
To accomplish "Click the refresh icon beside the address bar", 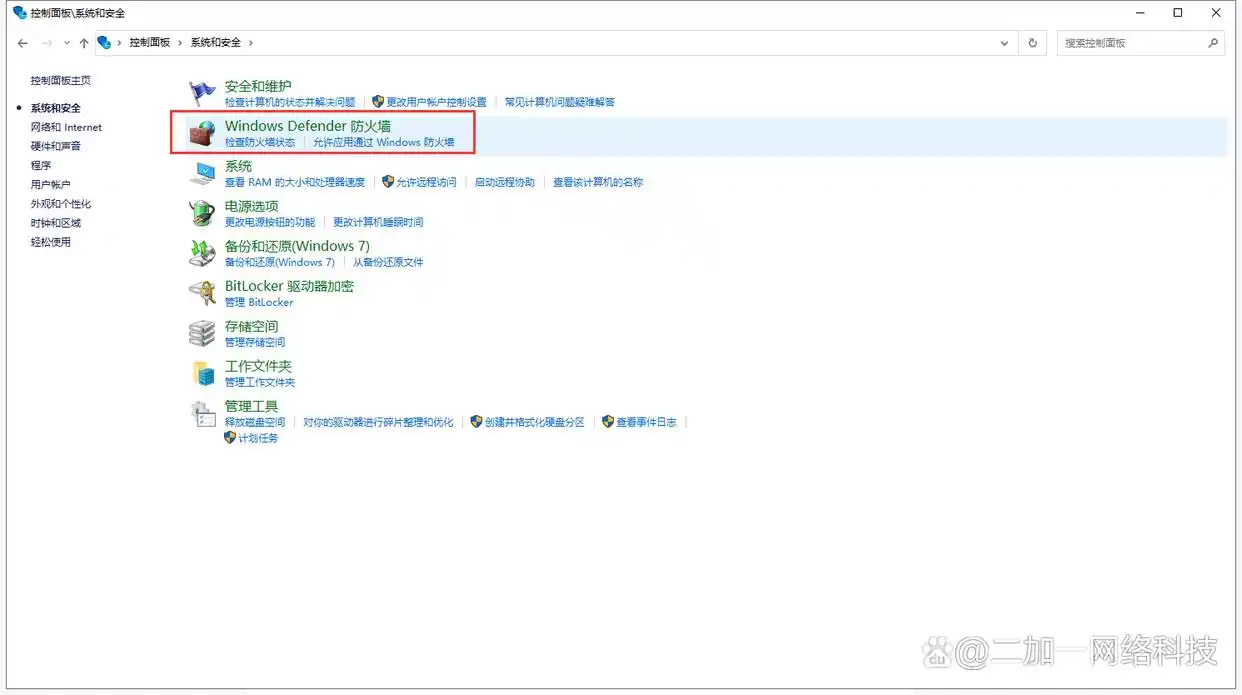I will pos(1032,43).
